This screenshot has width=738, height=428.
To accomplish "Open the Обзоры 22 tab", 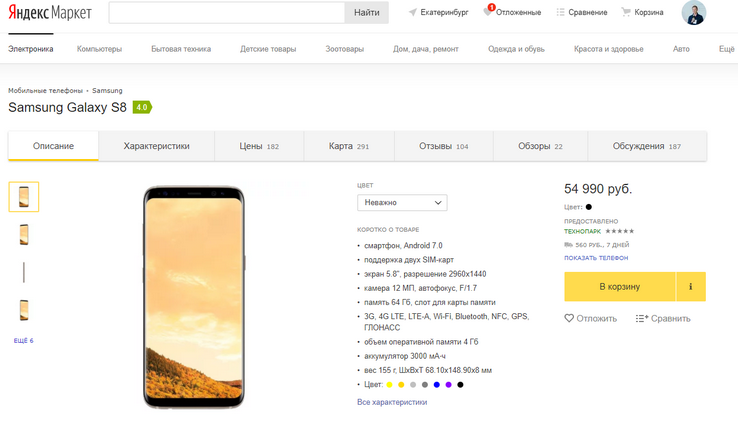I will click(x=540, y=146).
